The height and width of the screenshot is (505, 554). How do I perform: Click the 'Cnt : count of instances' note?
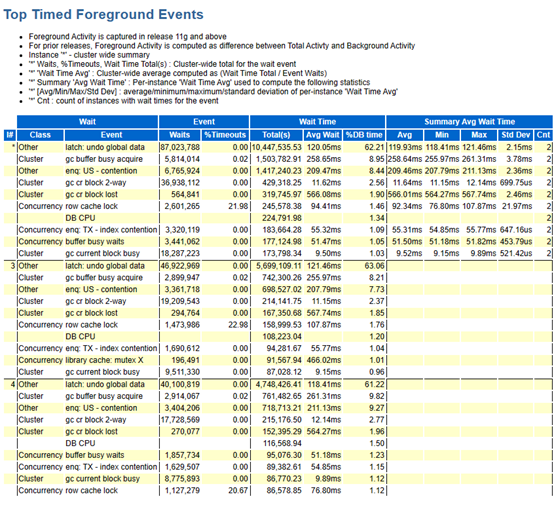pos(123,101)
